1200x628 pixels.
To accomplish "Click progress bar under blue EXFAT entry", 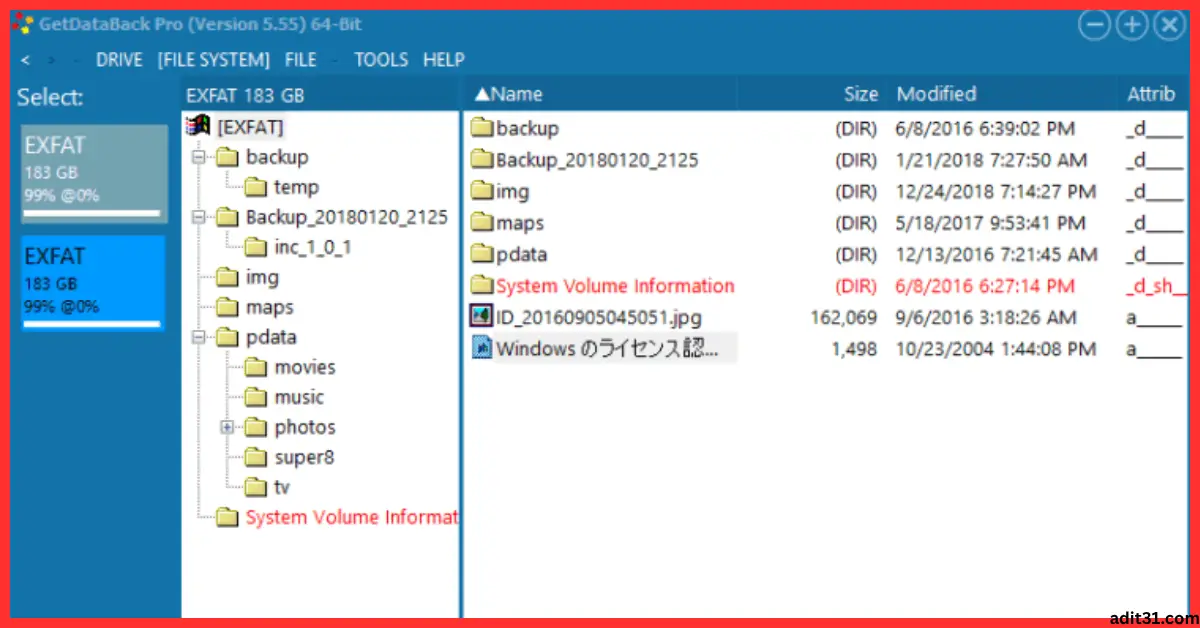I will tap(92, 324).
